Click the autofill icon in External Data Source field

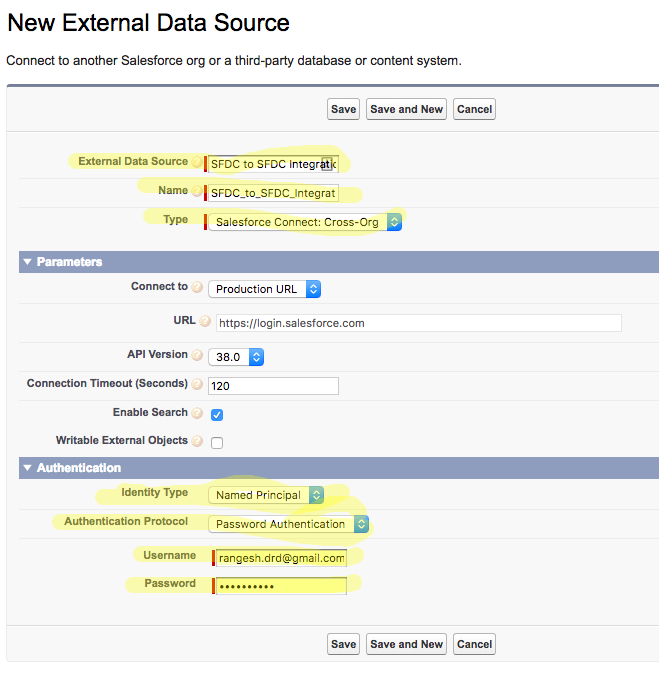tap(327, 164)
